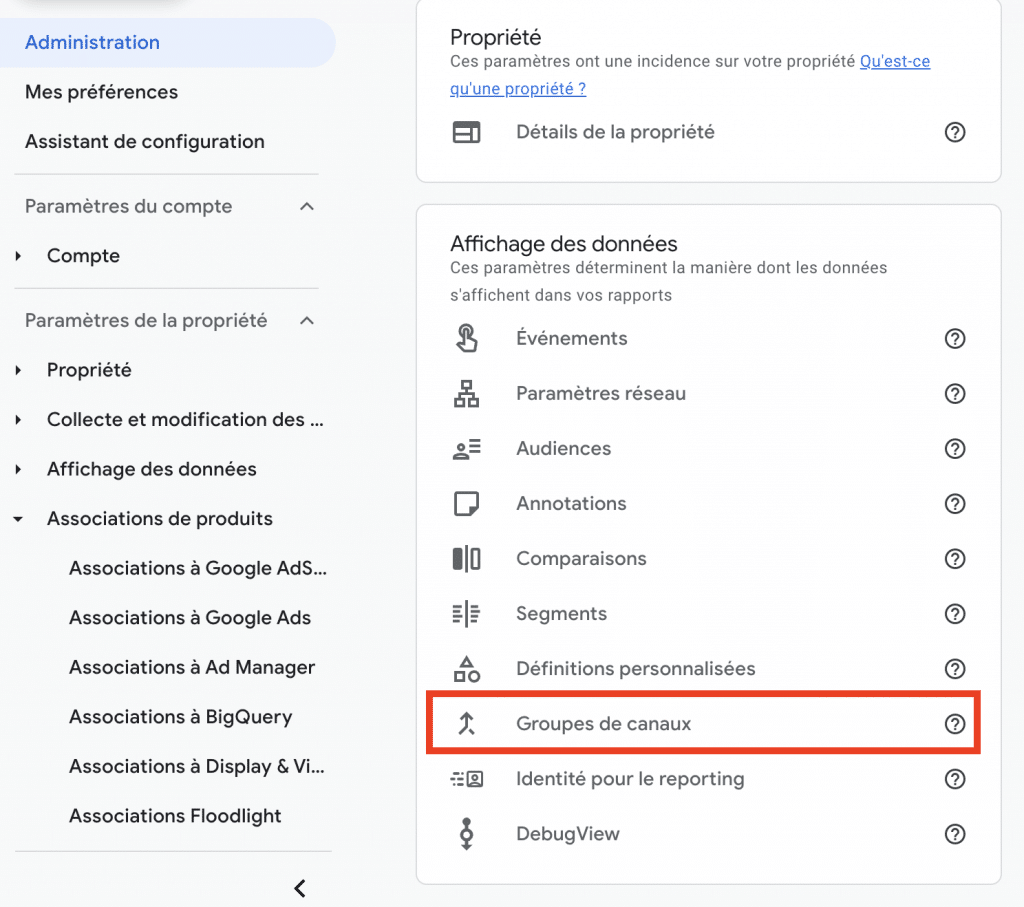The height and width of the screenshot is (907, 1024).
Task: Click the Définitions personnalisées shapes icon
Action: point(466,669)
